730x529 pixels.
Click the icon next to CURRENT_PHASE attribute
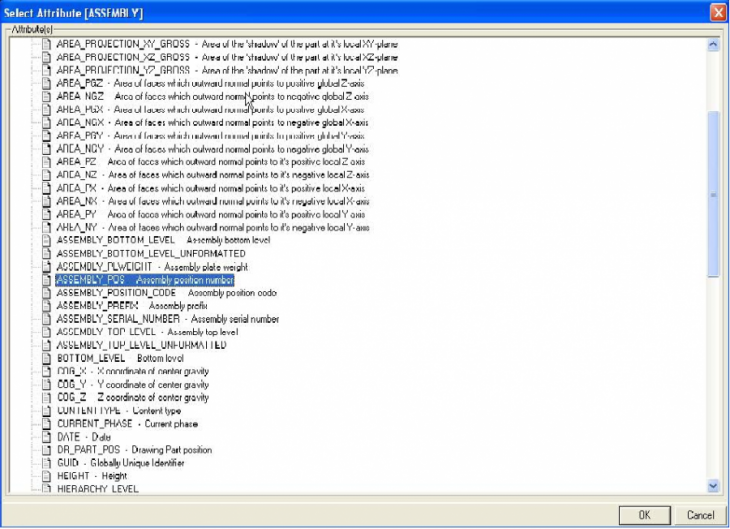[x=46, y=424]
